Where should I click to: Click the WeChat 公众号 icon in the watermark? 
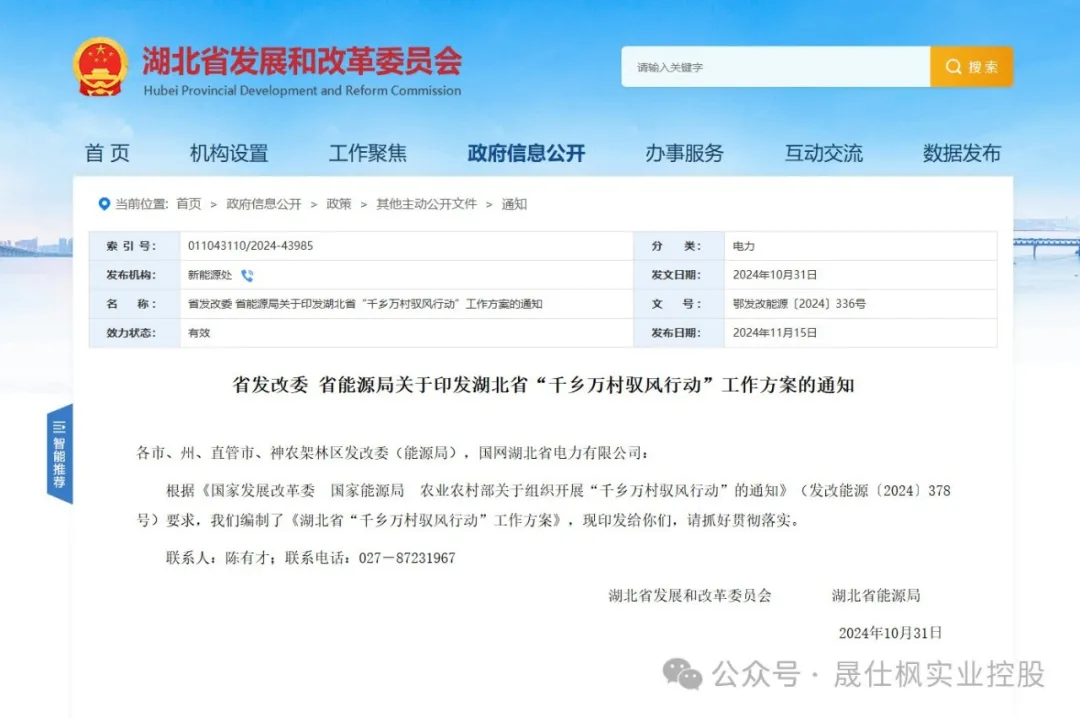pos(685,675)
